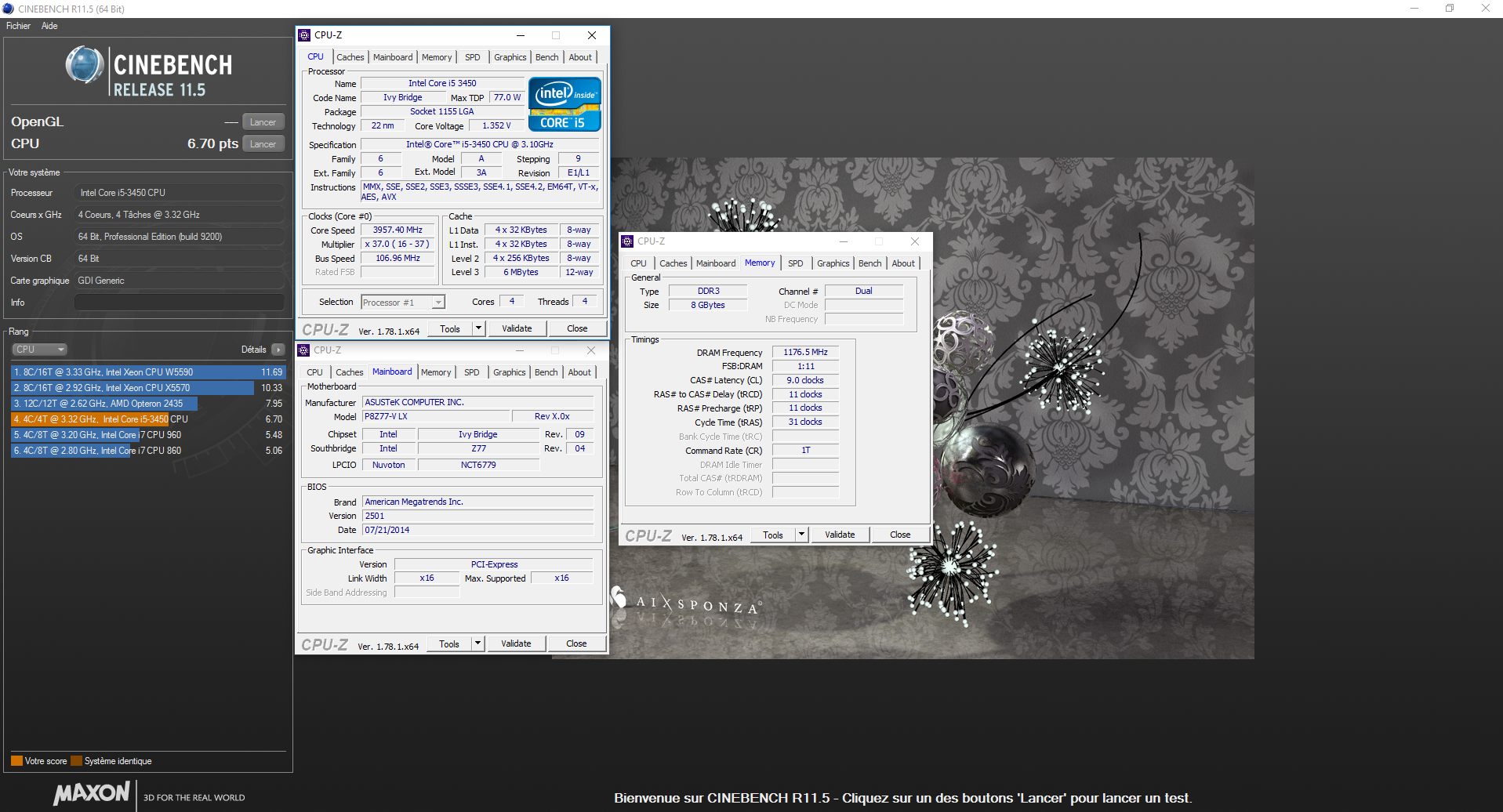1503x812 pixels.
Task: Select Graphics tab in Mainboard CPU-Z window
Action: pos(510,372)
